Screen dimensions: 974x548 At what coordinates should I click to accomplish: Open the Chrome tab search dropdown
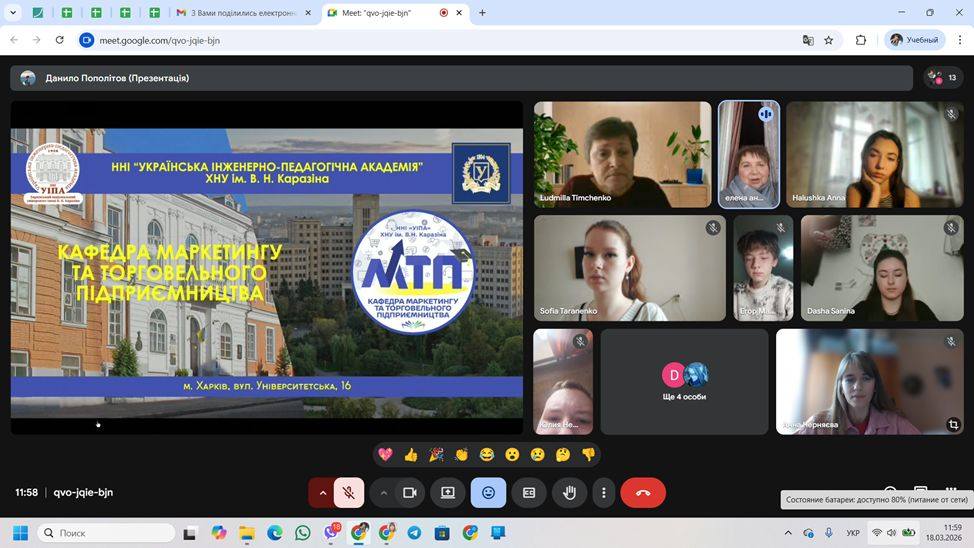(x=14, y=13)
